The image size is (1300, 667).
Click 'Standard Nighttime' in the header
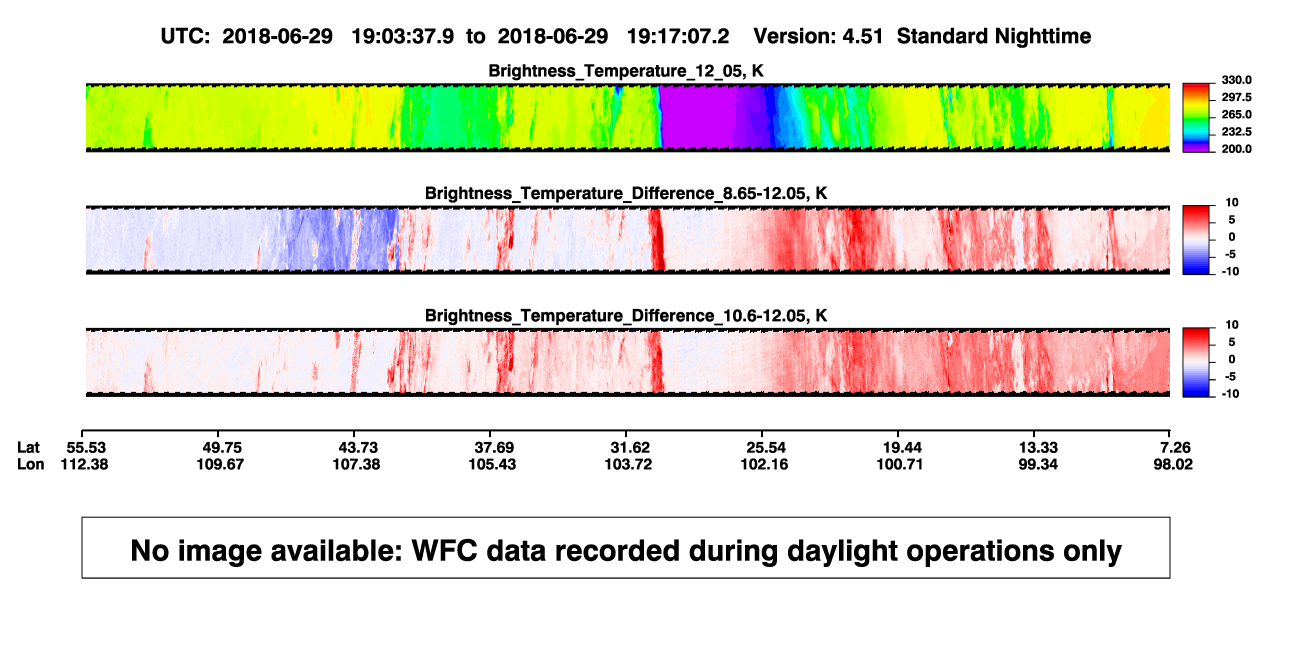(994, 36)
